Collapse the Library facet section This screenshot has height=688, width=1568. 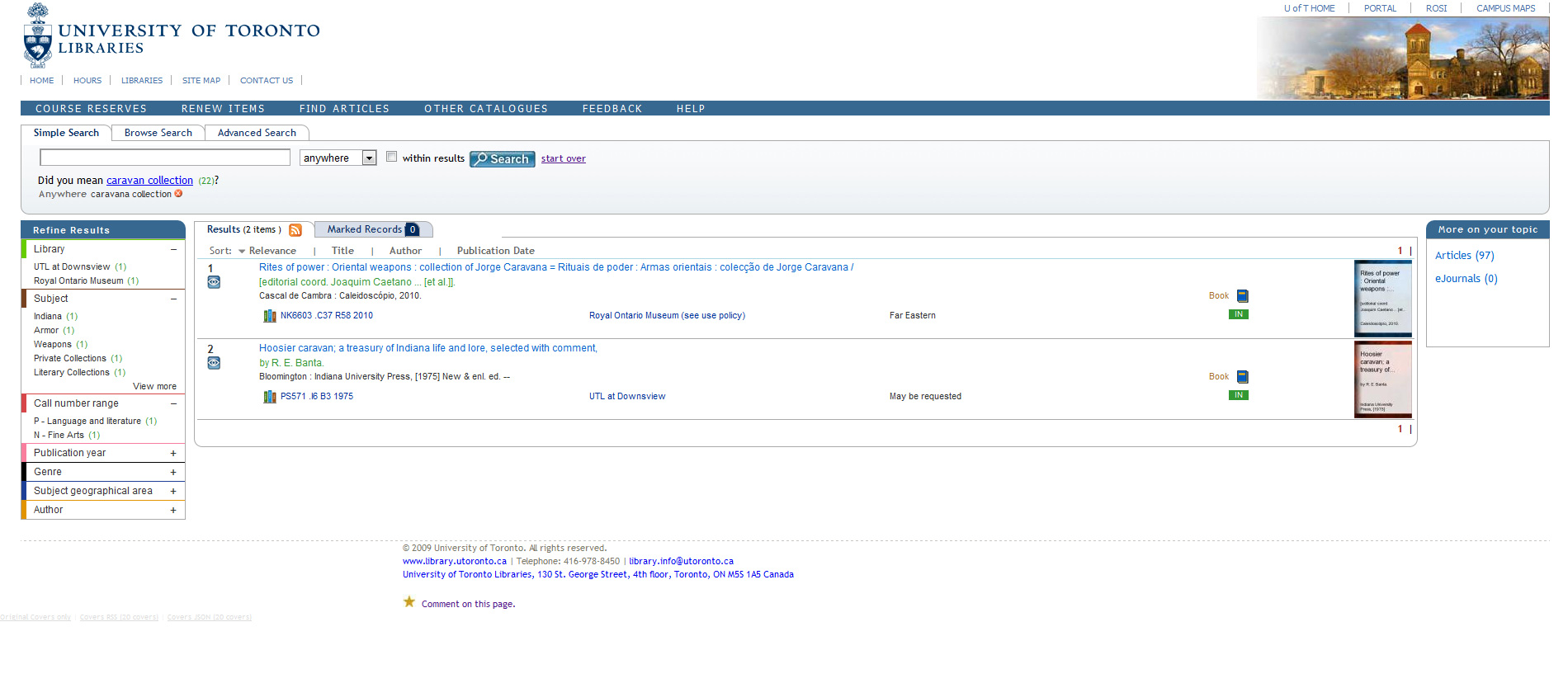(173, 249)
